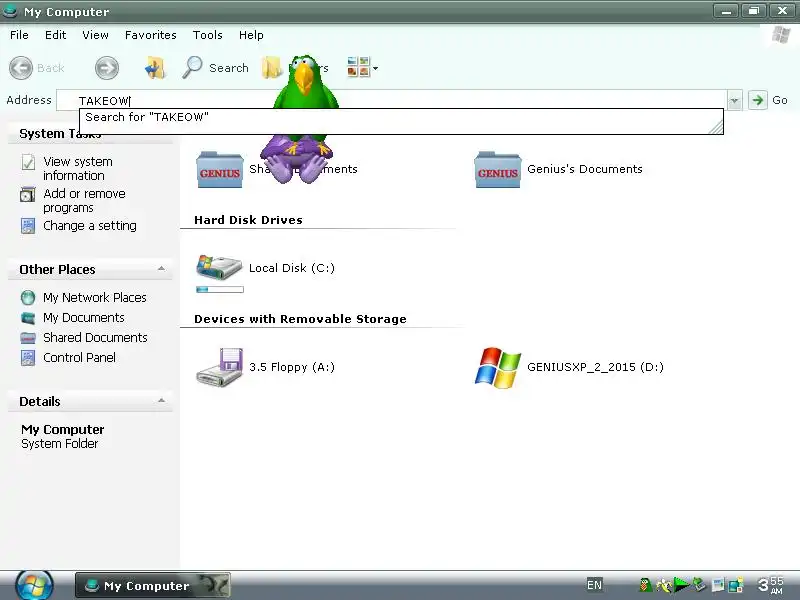
Task: Open the Views button dropdown arrow
Action: pyautogui.click(x=376, y=68)
